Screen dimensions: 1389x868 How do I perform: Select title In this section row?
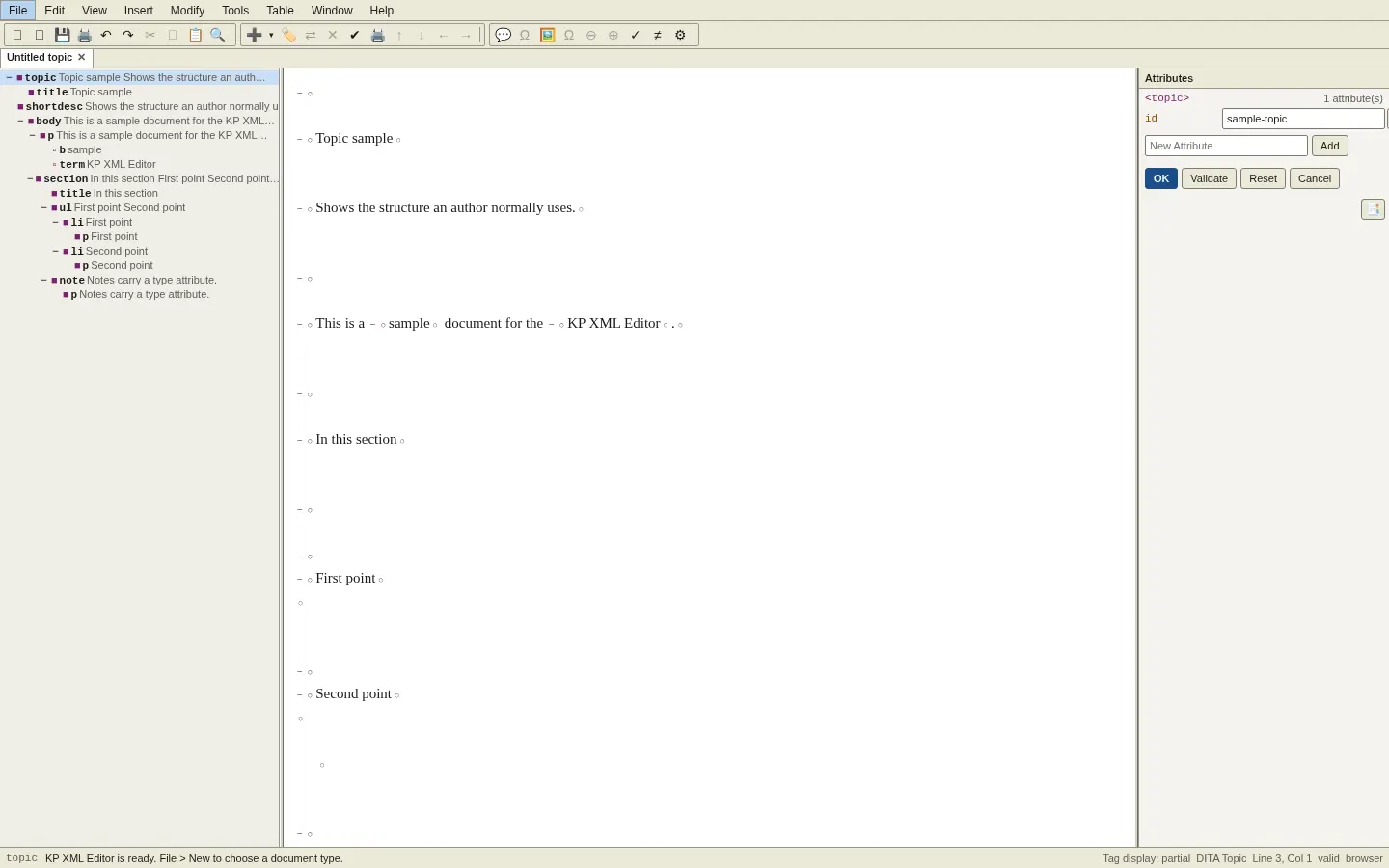coord(140,193)
